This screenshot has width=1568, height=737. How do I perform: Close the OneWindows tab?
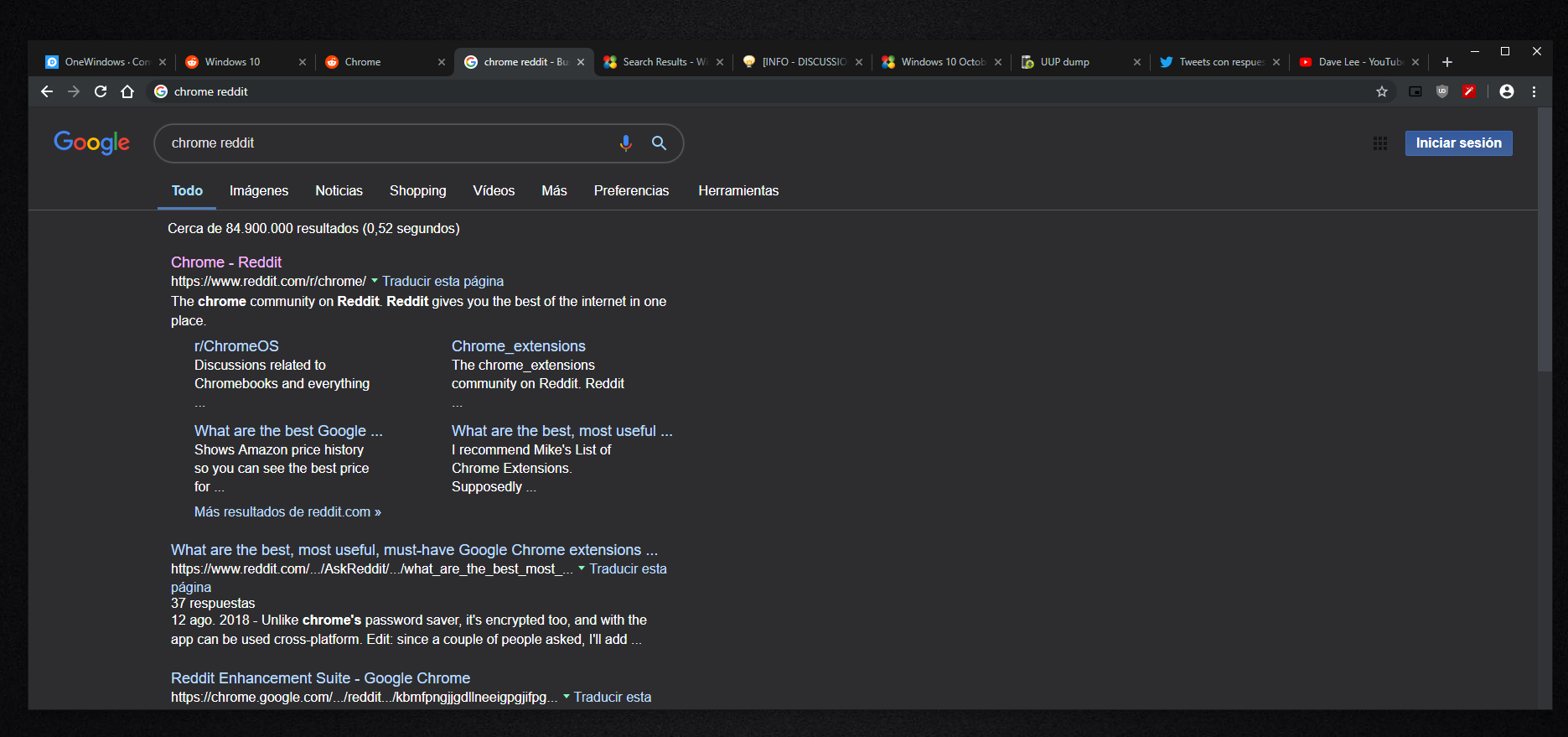[163, 62]
